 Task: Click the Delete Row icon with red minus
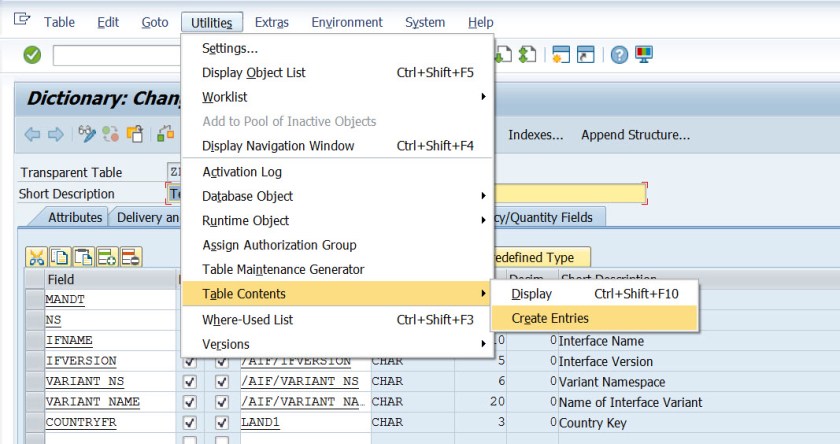tap(130, 257)
